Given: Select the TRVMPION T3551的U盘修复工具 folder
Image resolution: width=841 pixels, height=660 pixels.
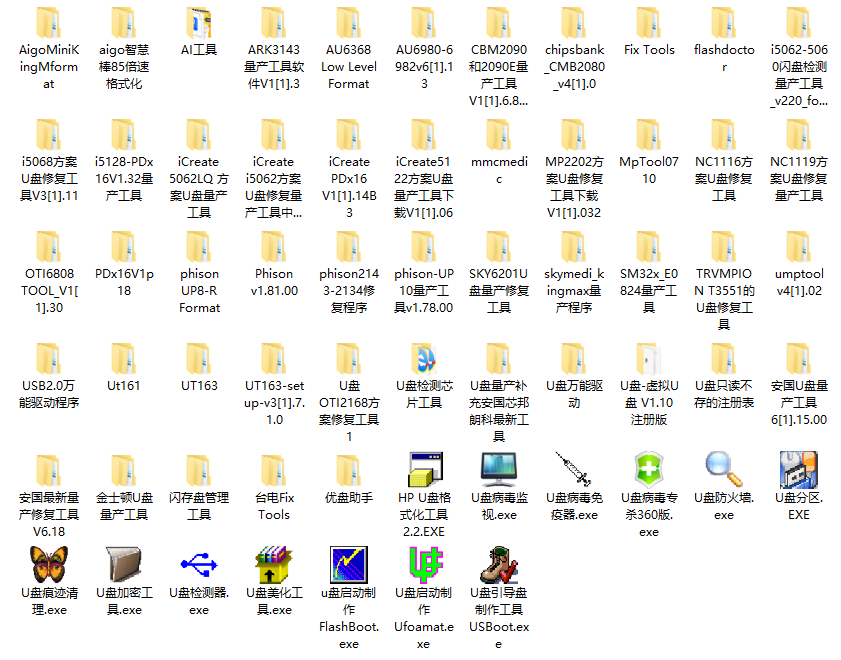Looking at the screenshot, I should (724, 247).
